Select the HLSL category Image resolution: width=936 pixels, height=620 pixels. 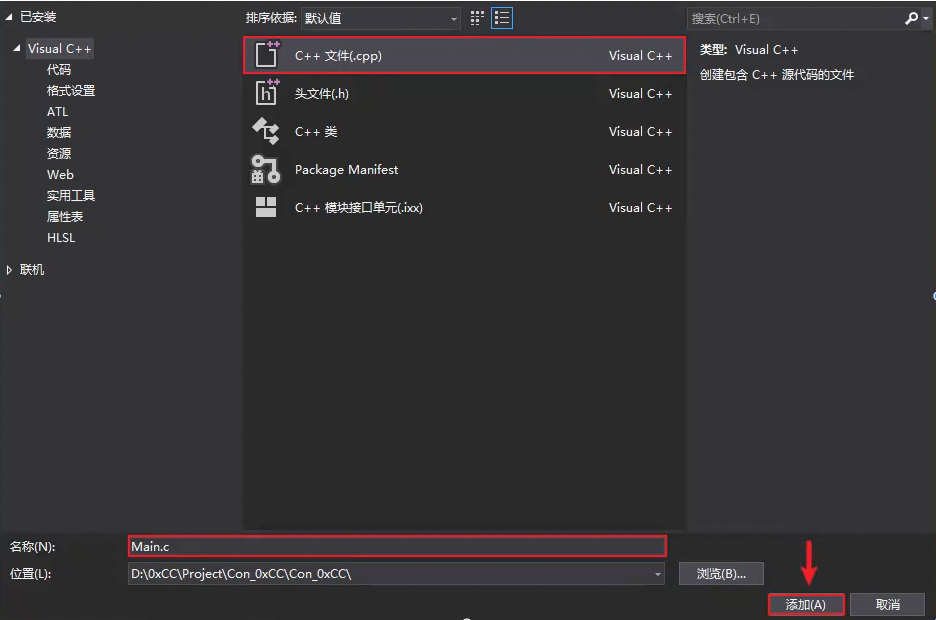click(x=61, y=237)
